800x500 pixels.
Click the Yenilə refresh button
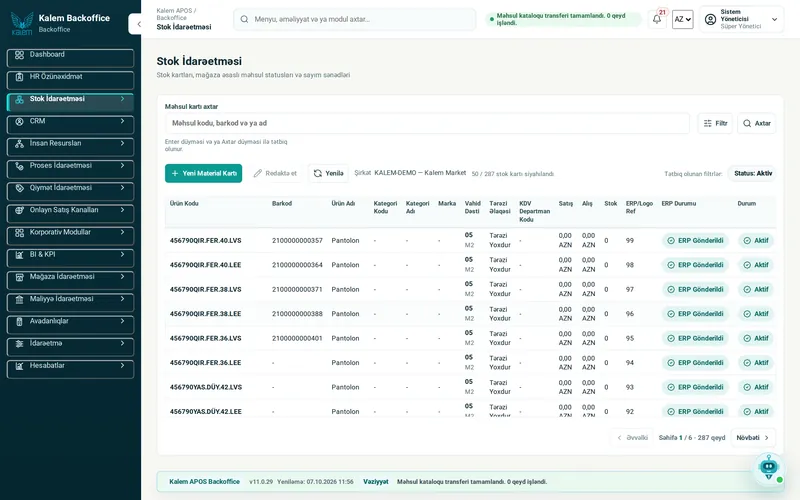coord(329,173)
